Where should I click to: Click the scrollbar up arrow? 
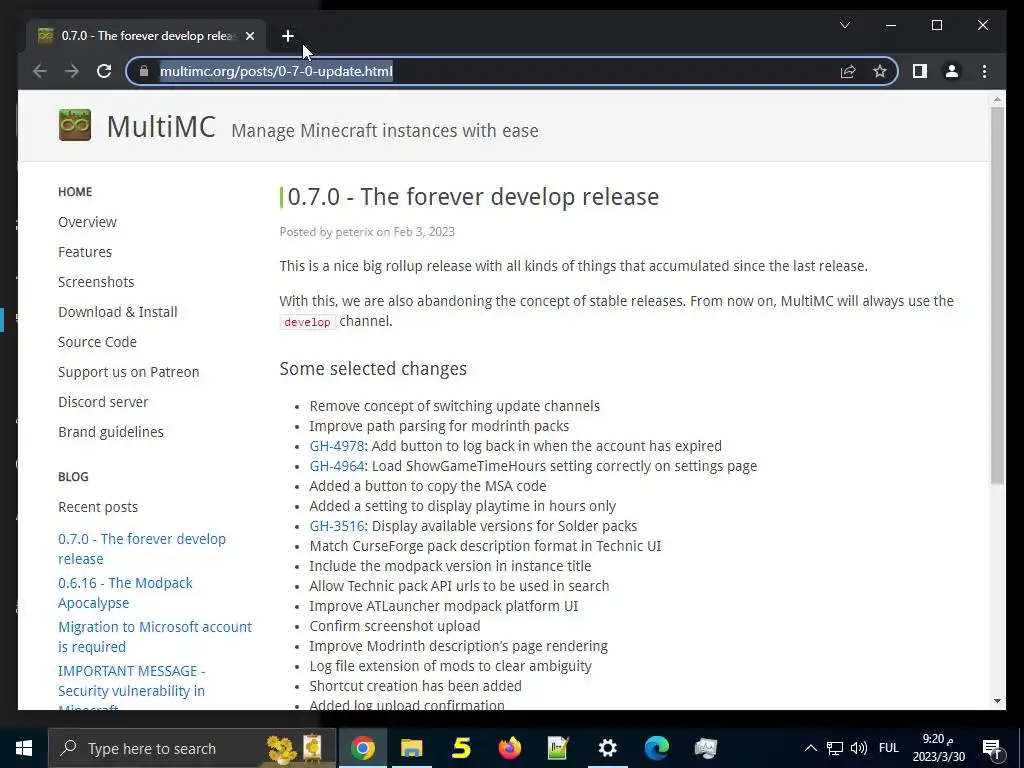pos(997,99)
